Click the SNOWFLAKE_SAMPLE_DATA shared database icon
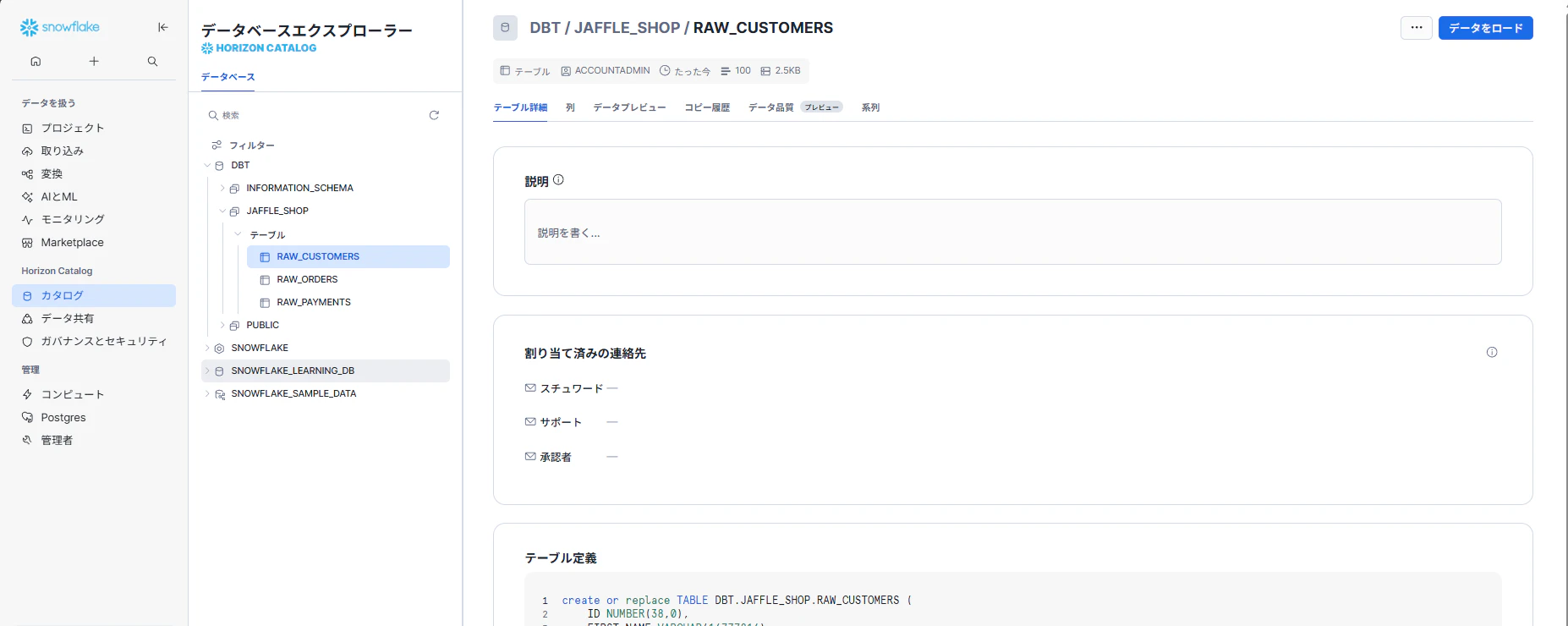The height and width of the screenshot is (626, 1568). tap(220, 394)
